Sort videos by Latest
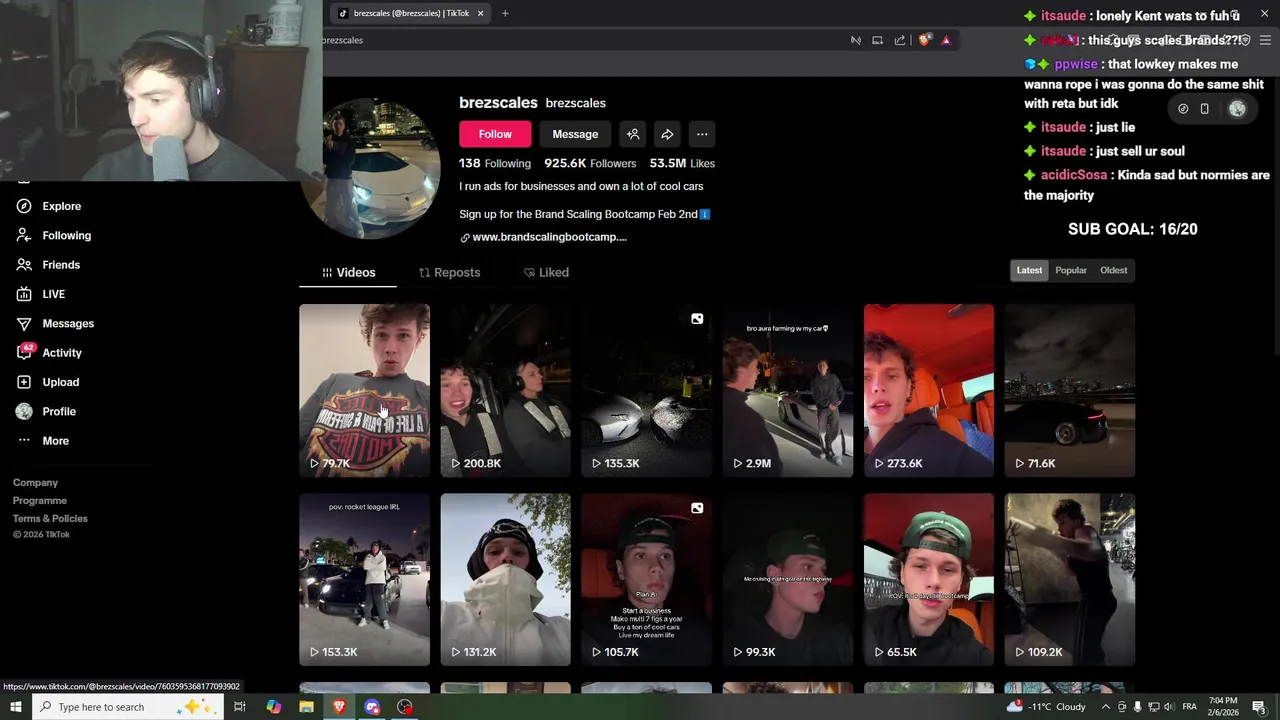The height and width of the screenshot is (720, 1280). pyautogui.click(x=1029, y=270)
